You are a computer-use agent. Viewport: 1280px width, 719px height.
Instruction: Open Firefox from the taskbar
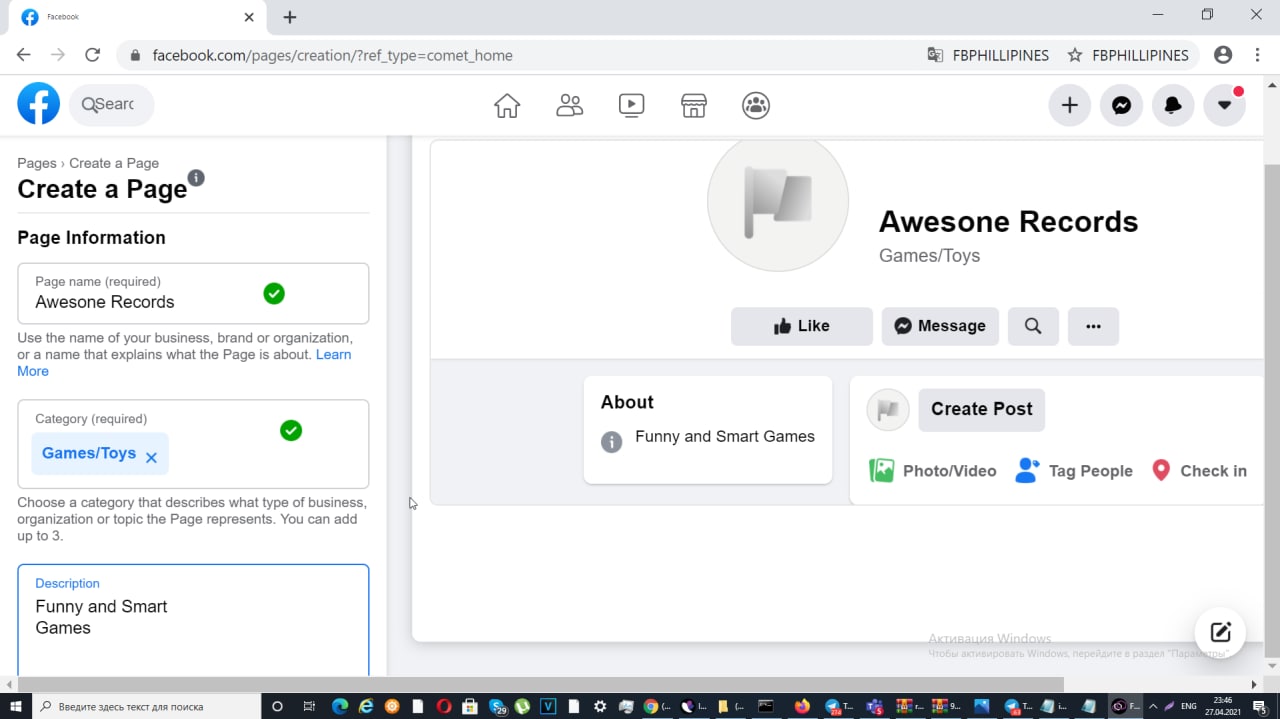802,706
